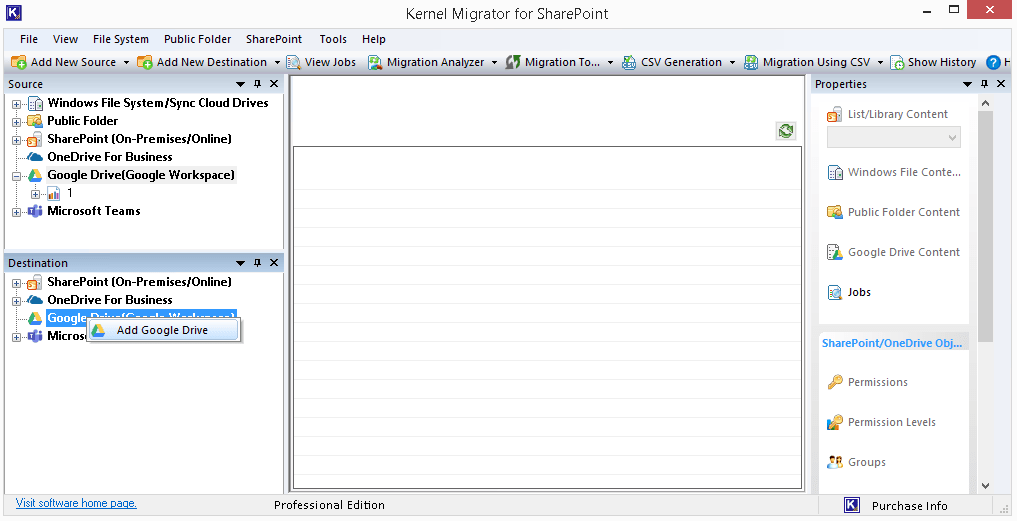Click the Microsoft Teams icon in Source tree

[x=35, y=212]
